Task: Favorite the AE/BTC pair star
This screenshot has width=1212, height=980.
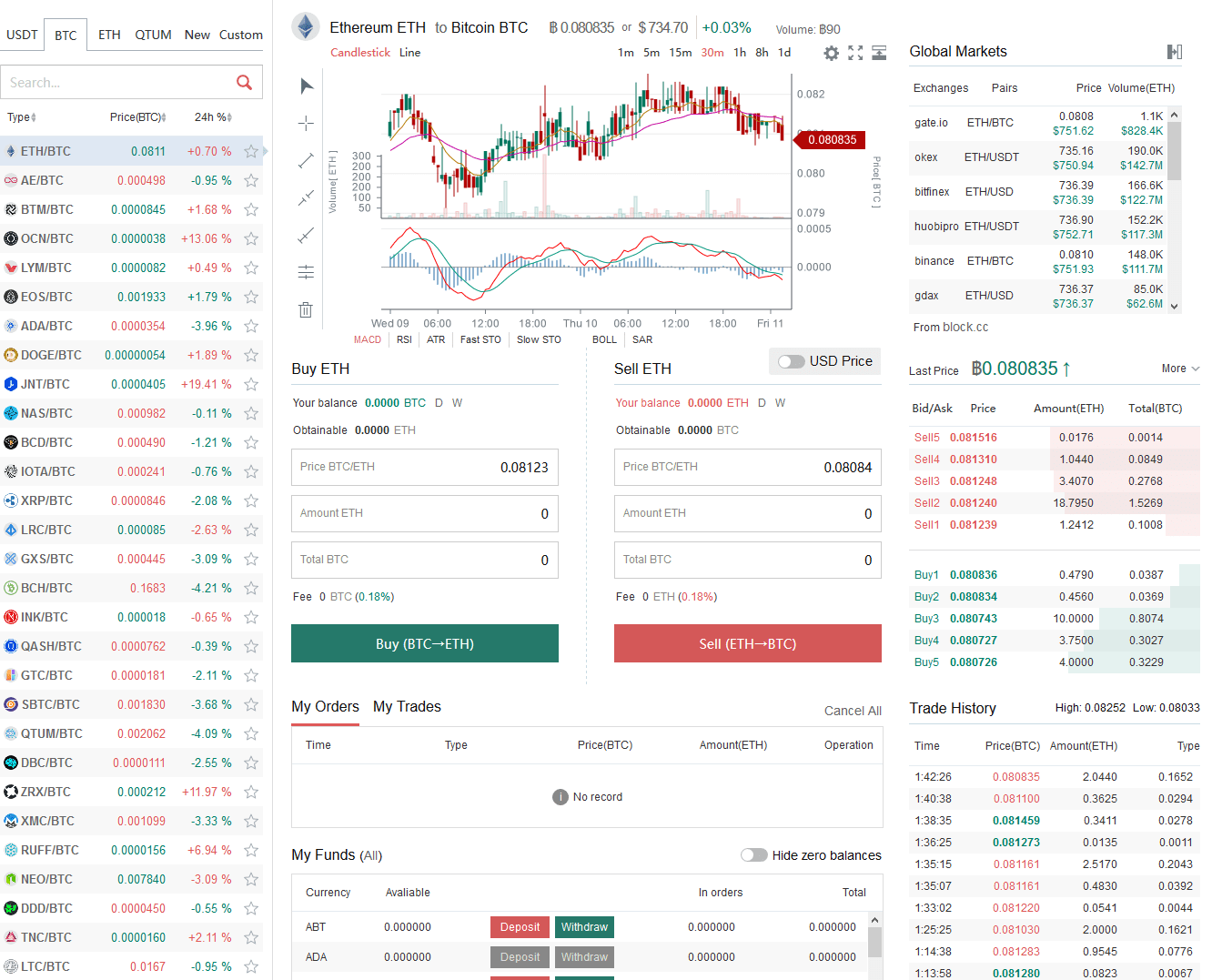Action: tap(251, 181)
